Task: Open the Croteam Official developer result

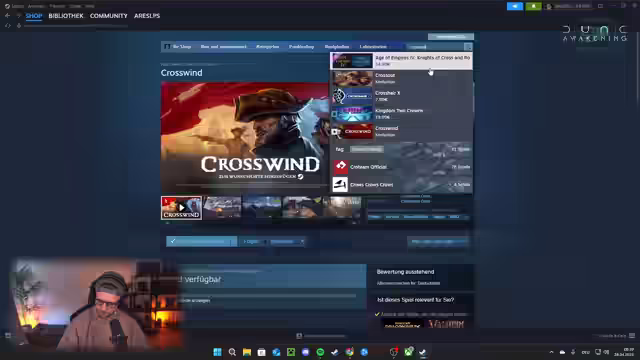Action: 401,167
